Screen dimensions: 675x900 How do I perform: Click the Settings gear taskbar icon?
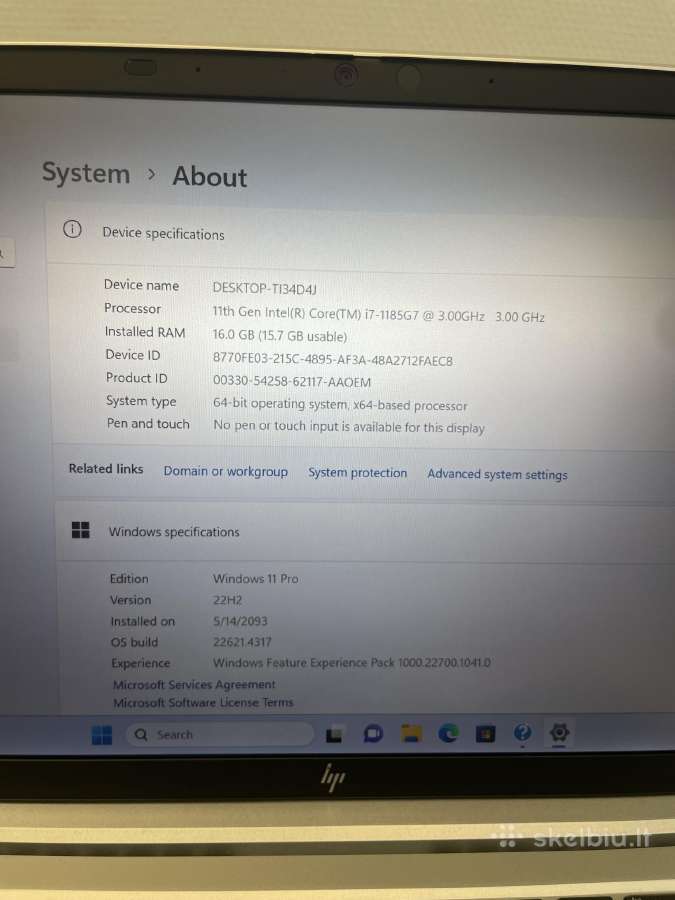[x=559, y=733]
